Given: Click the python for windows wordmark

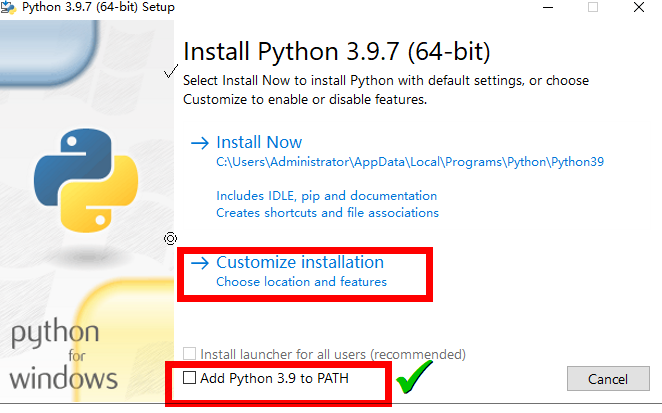Looking at the screenshot, I should (x=64, y=355).
